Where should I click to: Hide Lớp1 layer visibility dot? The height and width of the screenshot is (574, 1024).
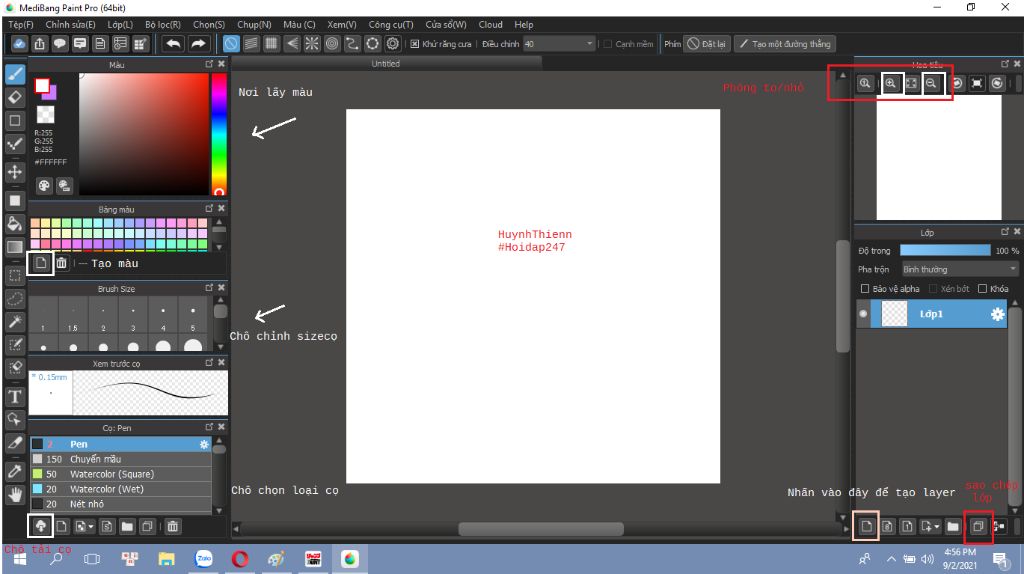point(863,314)
